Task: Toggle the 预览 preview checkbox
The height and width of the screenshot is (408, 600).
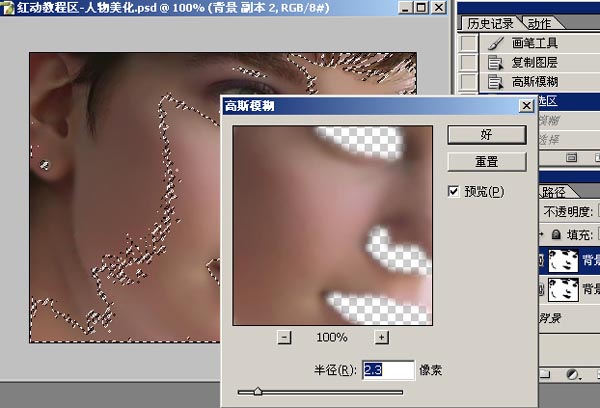Action: click(x=453, y=191)
